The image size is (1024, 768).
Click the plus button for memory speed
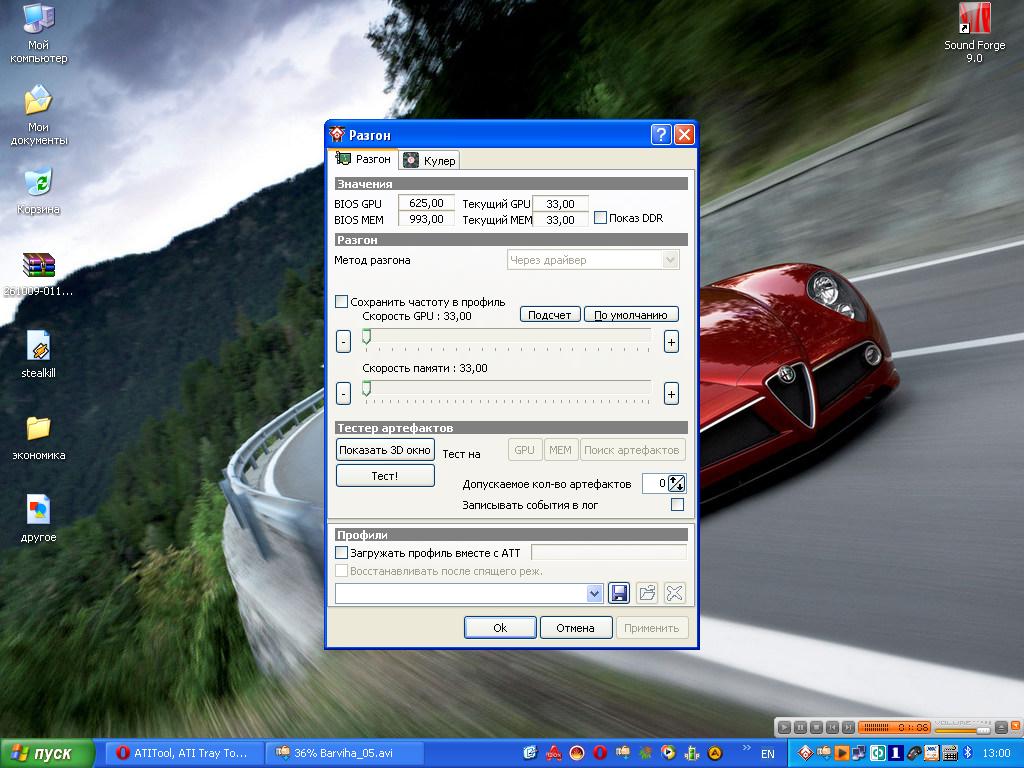tap(671, 394)
